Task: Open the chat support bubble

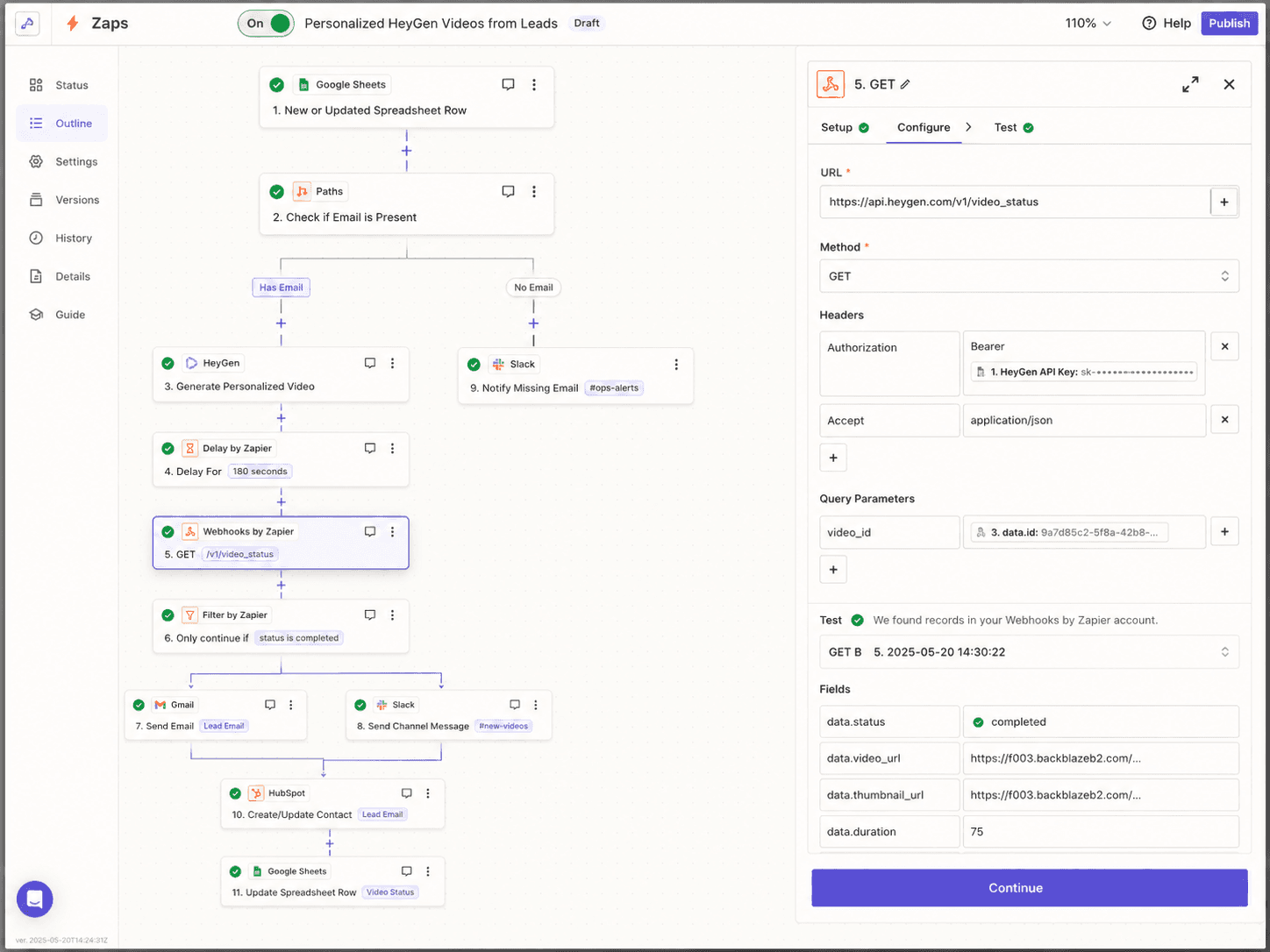Action: click(35, 899)
